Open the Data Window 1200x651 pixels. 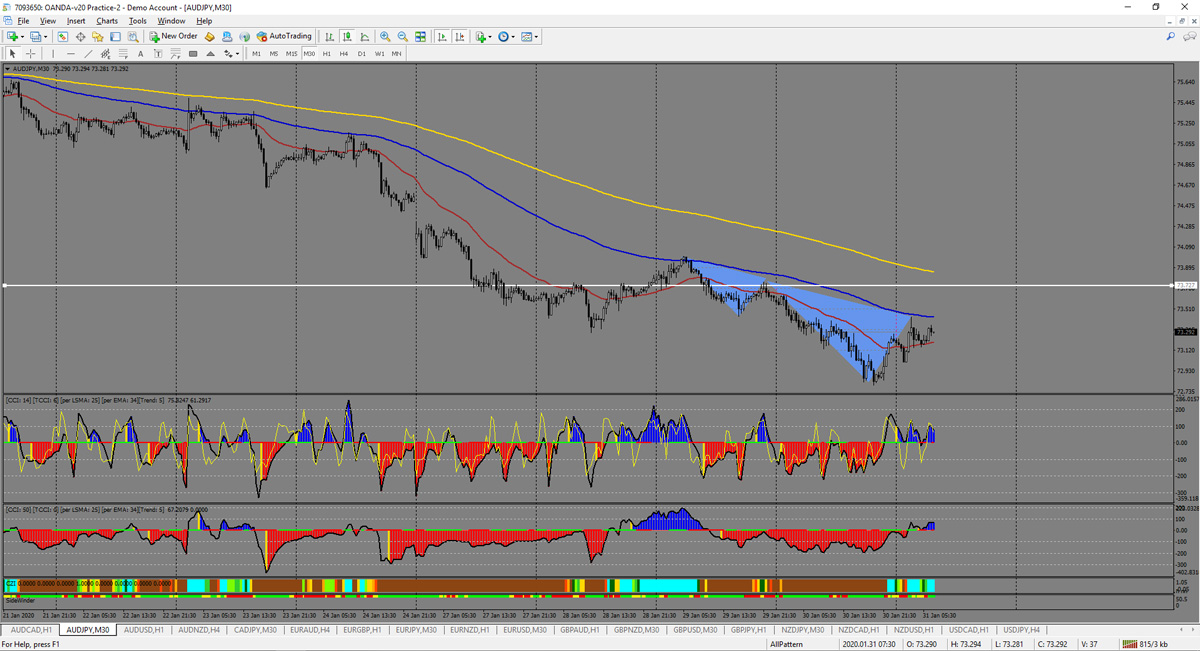[x=81, y=37]
